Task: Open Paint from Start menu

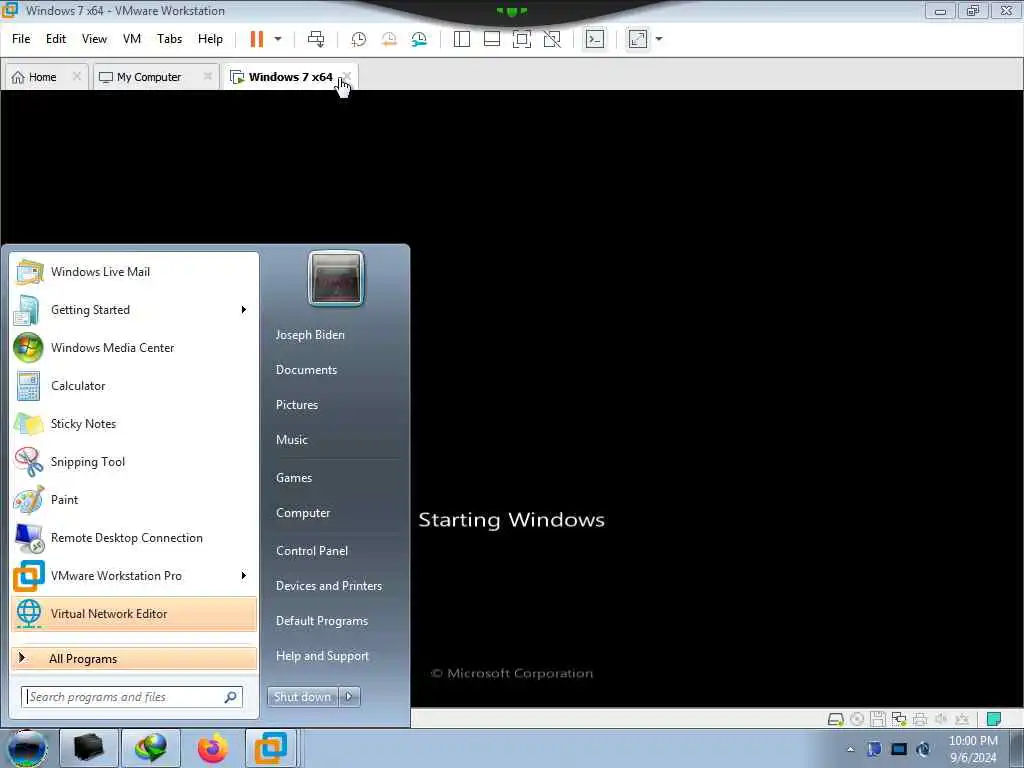Action: 135,500
